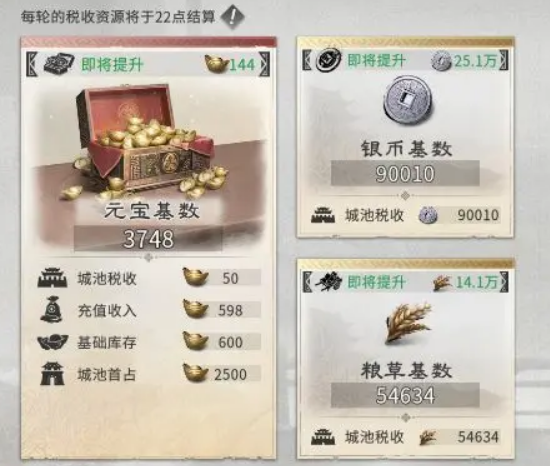Click the 即将提升 label in silver coin panel
Screen dimensions: 550x466
point(377,60)
